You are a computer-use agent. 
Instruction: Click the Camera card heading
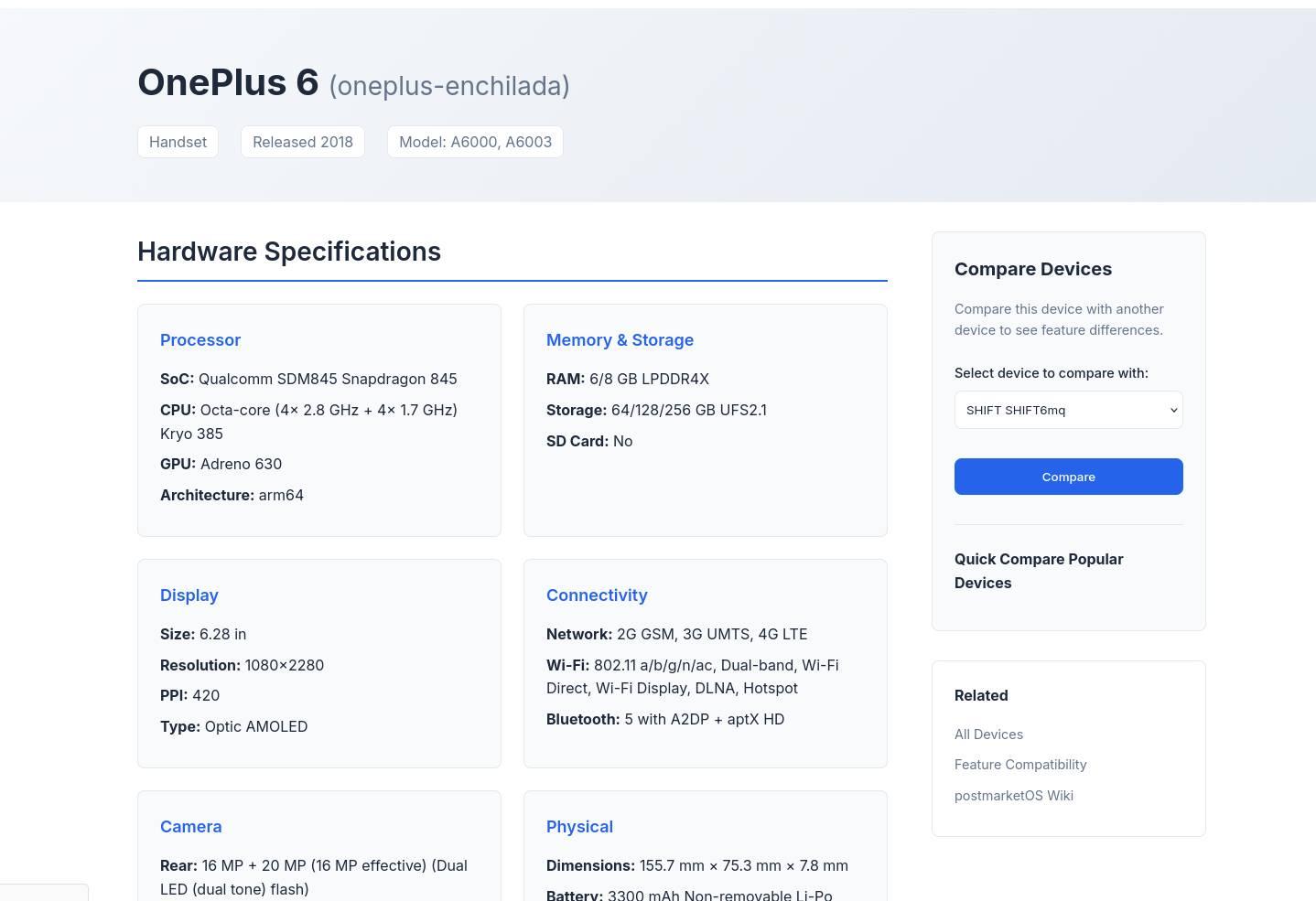coord(190,827)
